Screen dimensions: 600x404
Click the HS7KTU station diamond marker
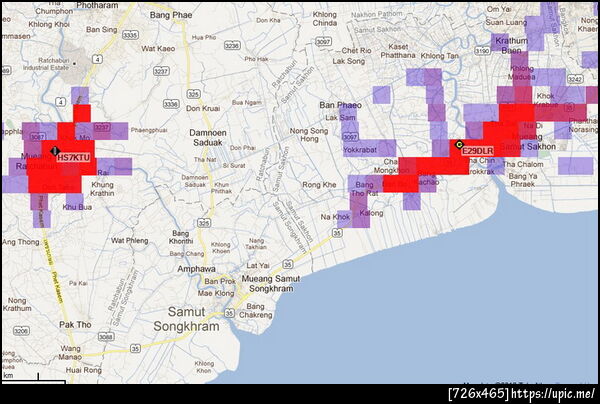coord(55,151)
